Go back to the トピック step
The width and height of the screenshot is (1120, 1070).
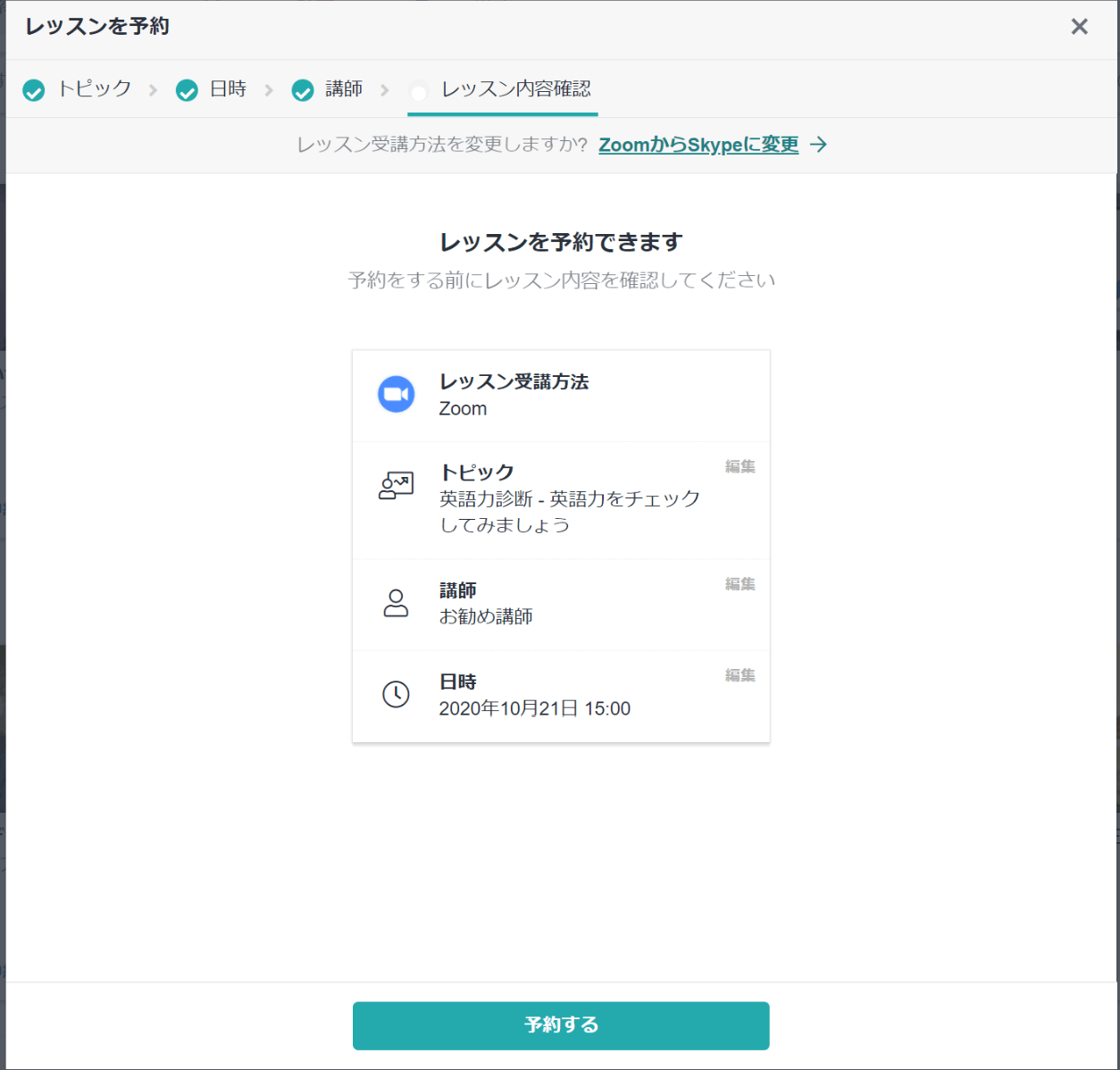point(94,88)
